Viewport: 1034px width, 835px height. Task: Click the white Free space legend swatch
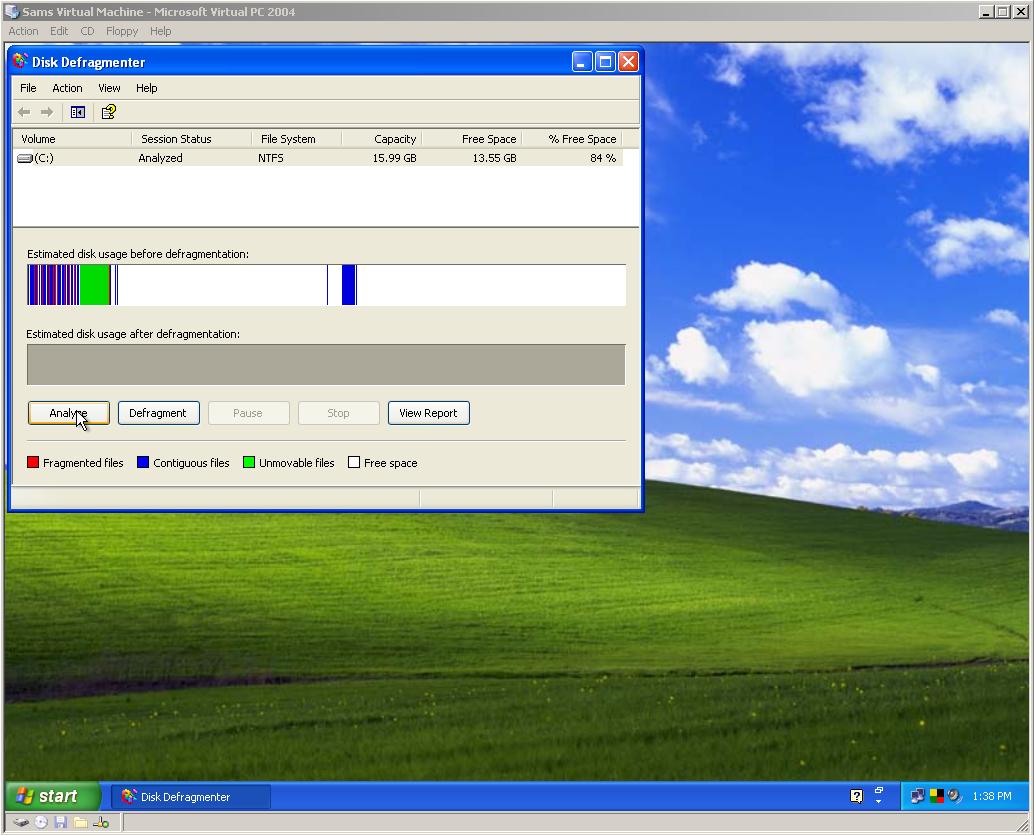tap(354, 462)
